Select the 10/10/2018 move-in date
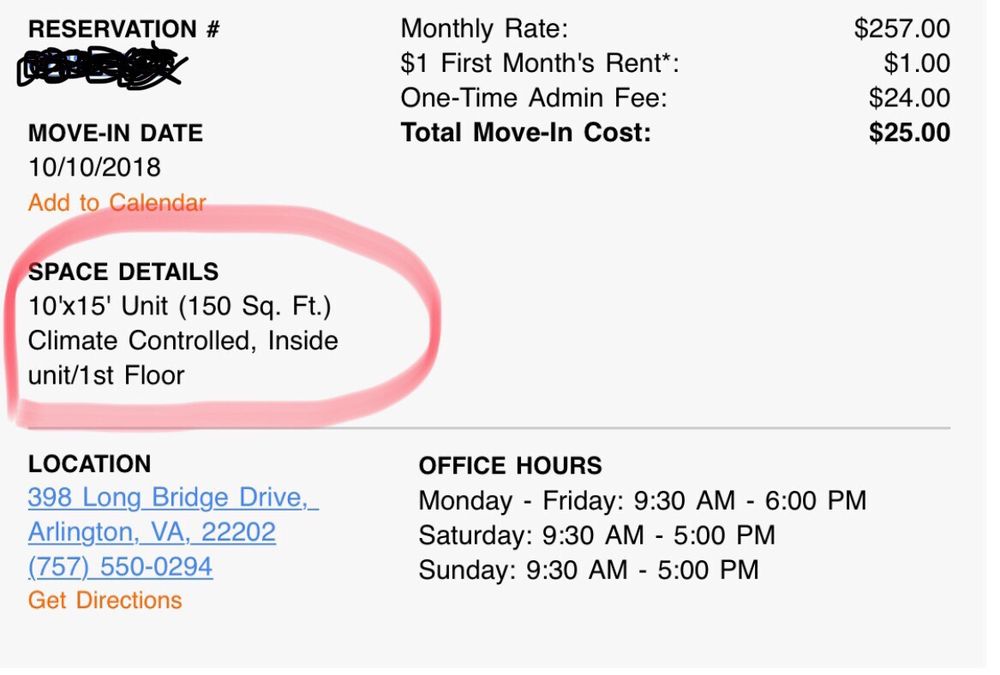 point(94,167)
